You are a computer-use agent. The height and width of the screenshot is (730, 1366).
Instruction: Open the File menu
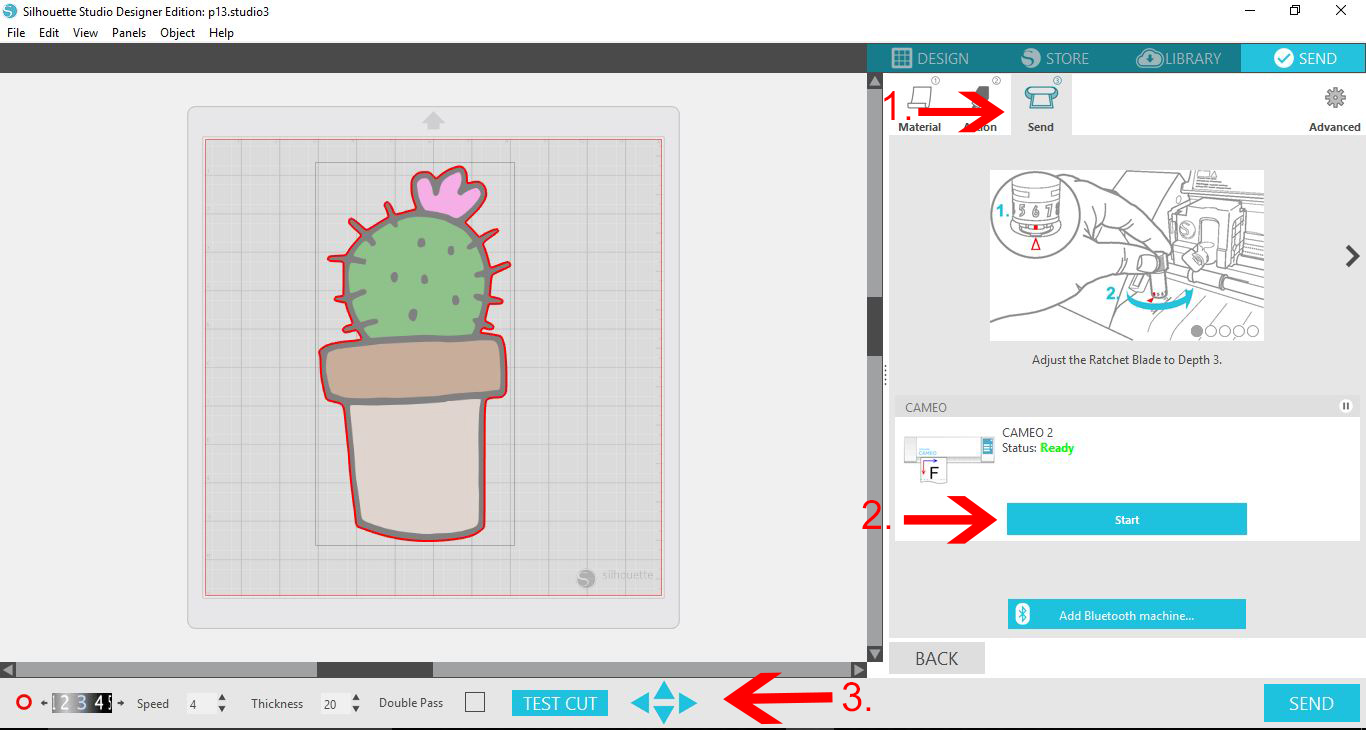(16, 33)
